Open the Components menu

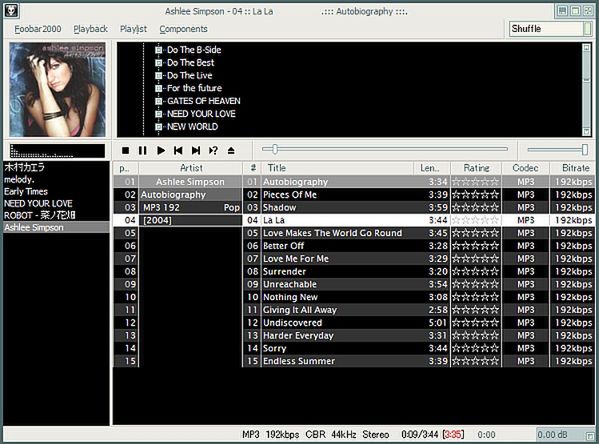click(183, 29)
